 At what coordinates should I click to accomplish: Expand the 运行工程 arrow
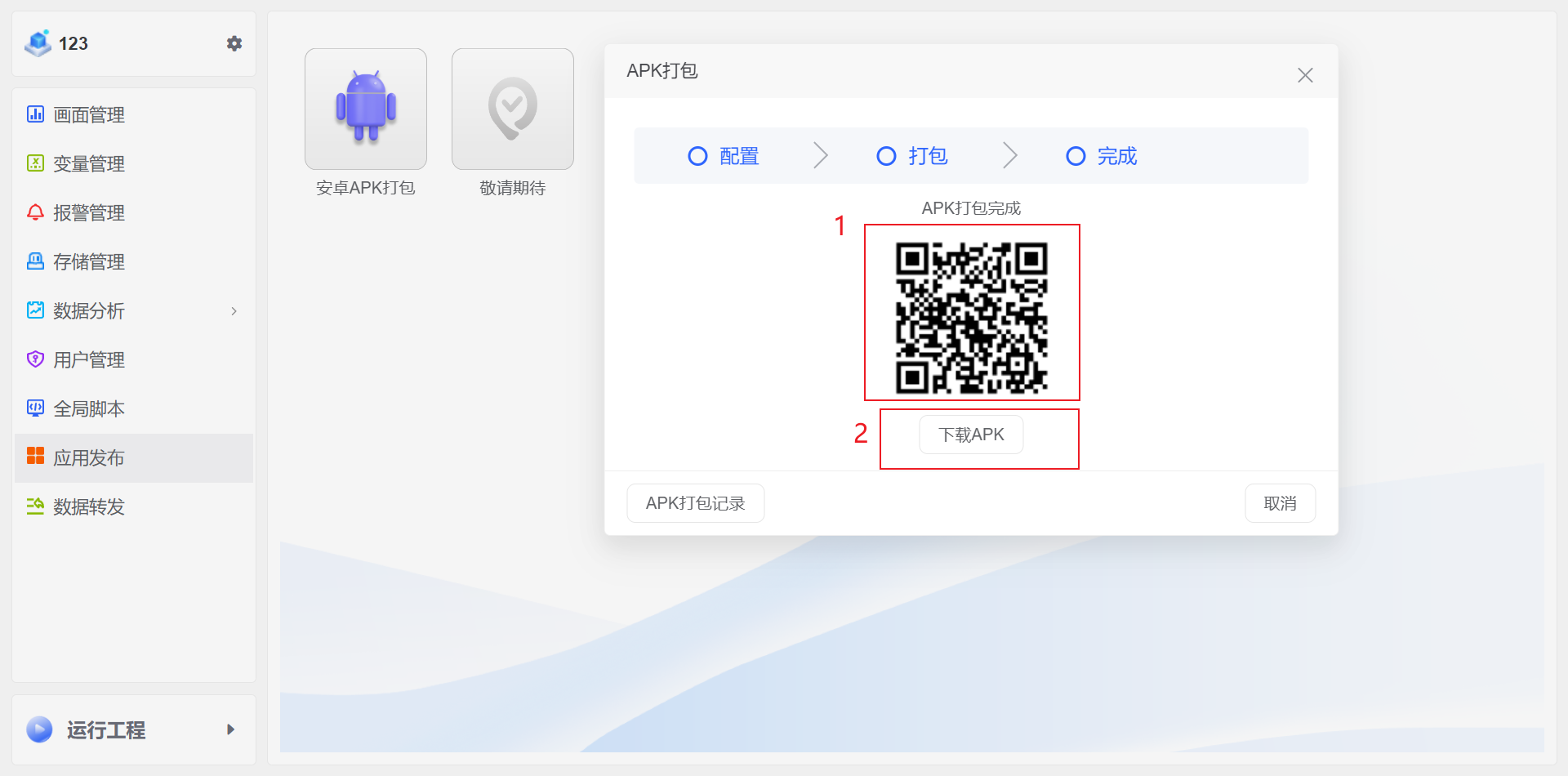230,729
